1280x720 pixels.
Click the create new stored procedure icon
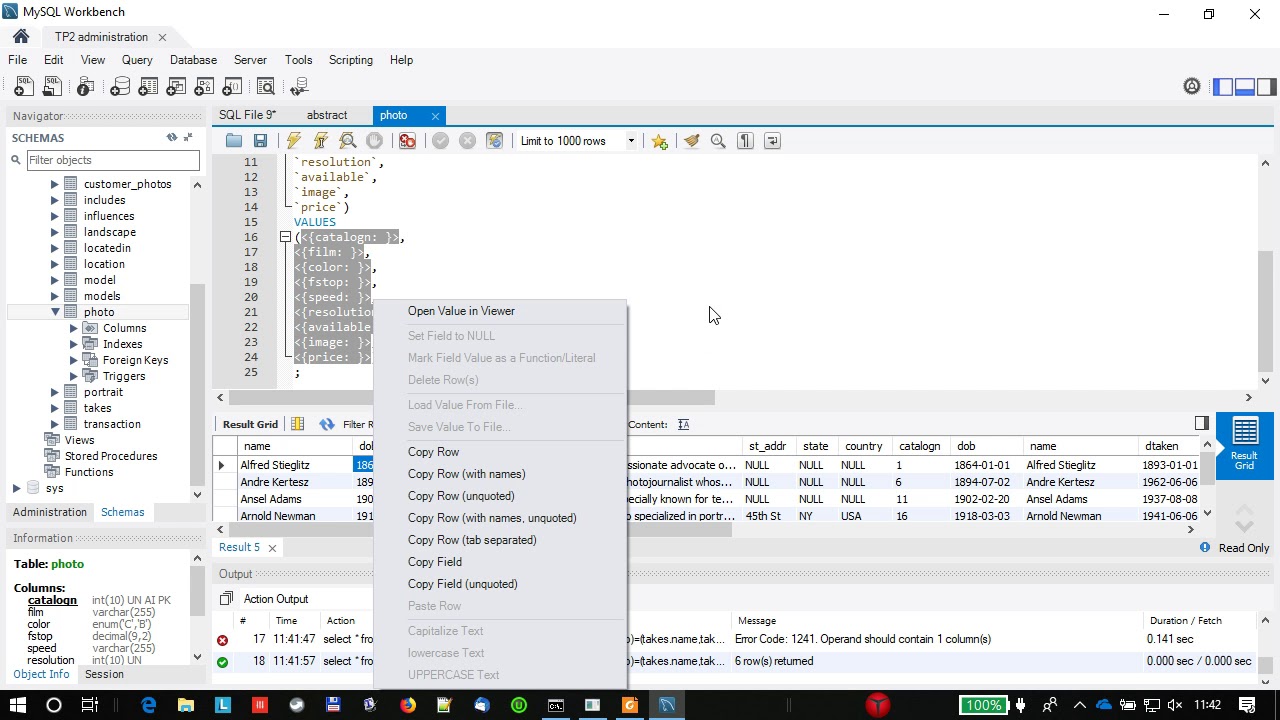coord(204,87)
